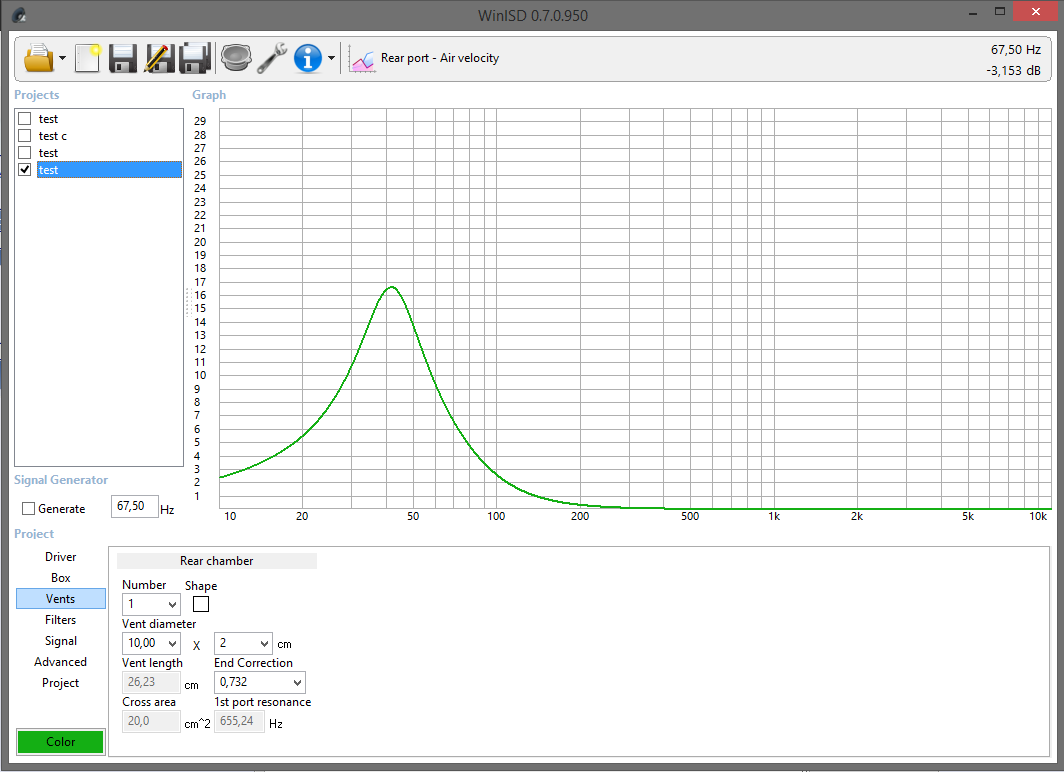
Task: Open project file with folder icon
Action: (38, 58)
